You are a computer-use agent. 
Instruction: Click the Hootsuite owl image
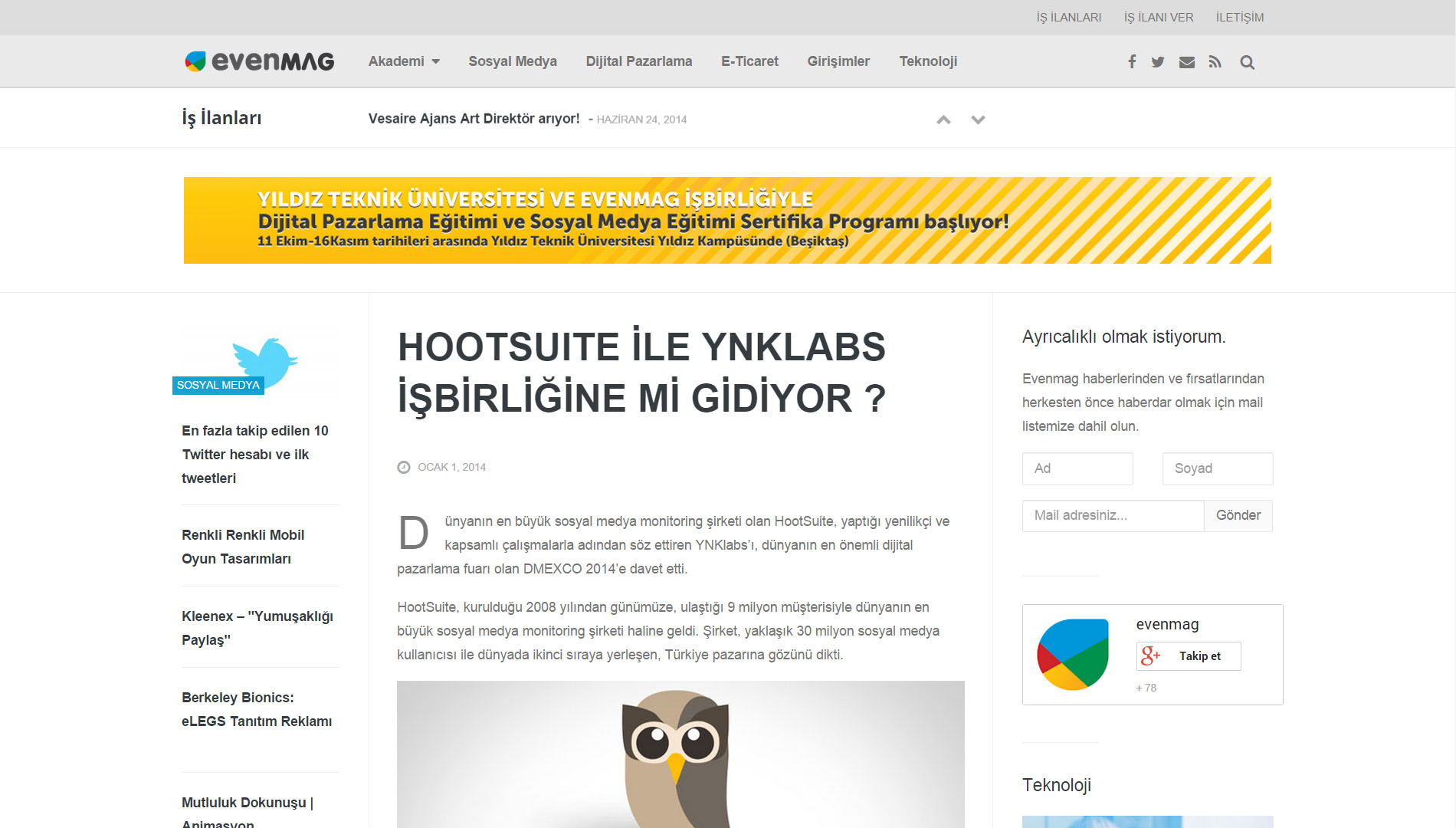[x=680, y=754]
